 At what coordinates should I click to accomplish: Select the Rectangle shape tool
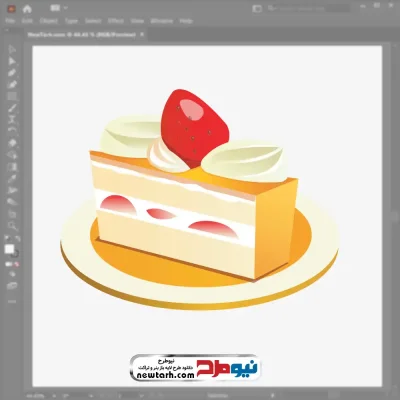click(x=12, y=97)
